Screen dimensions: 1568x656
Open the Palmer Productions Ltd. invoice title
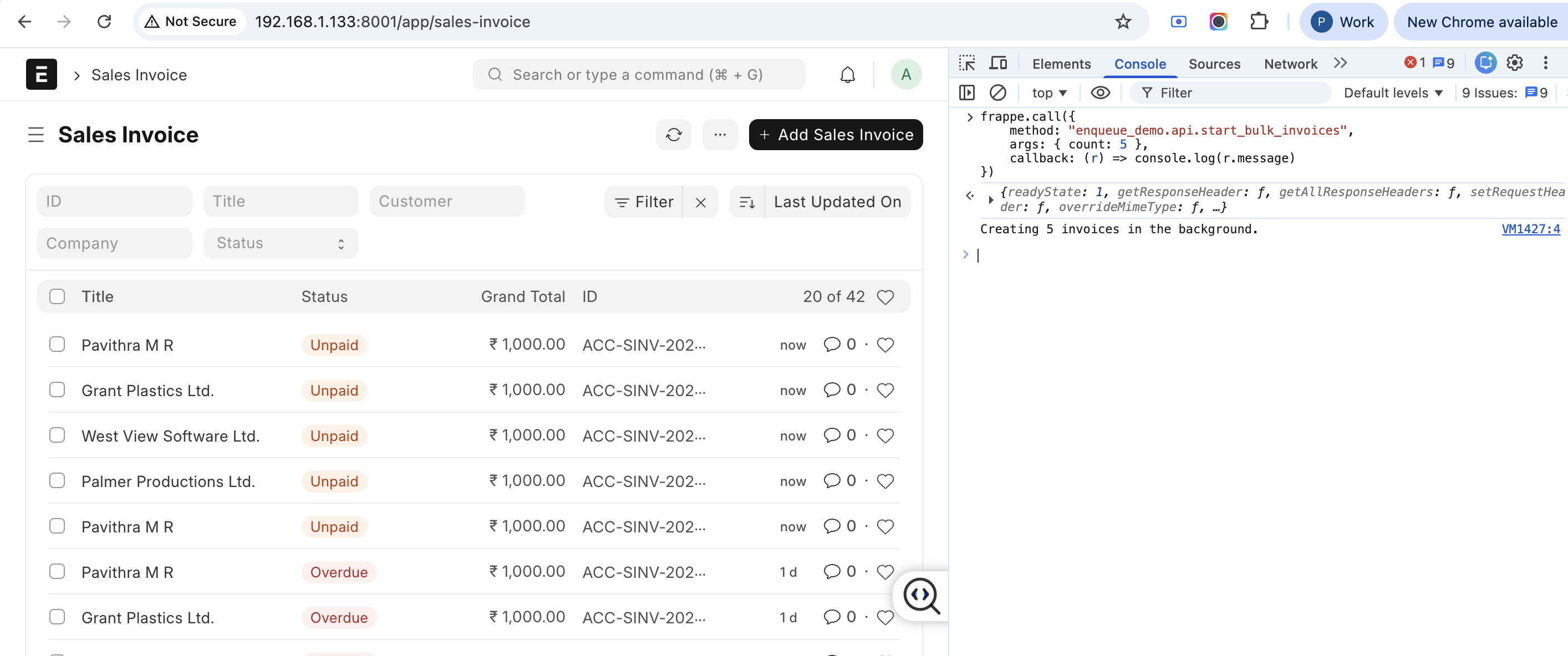168,481
